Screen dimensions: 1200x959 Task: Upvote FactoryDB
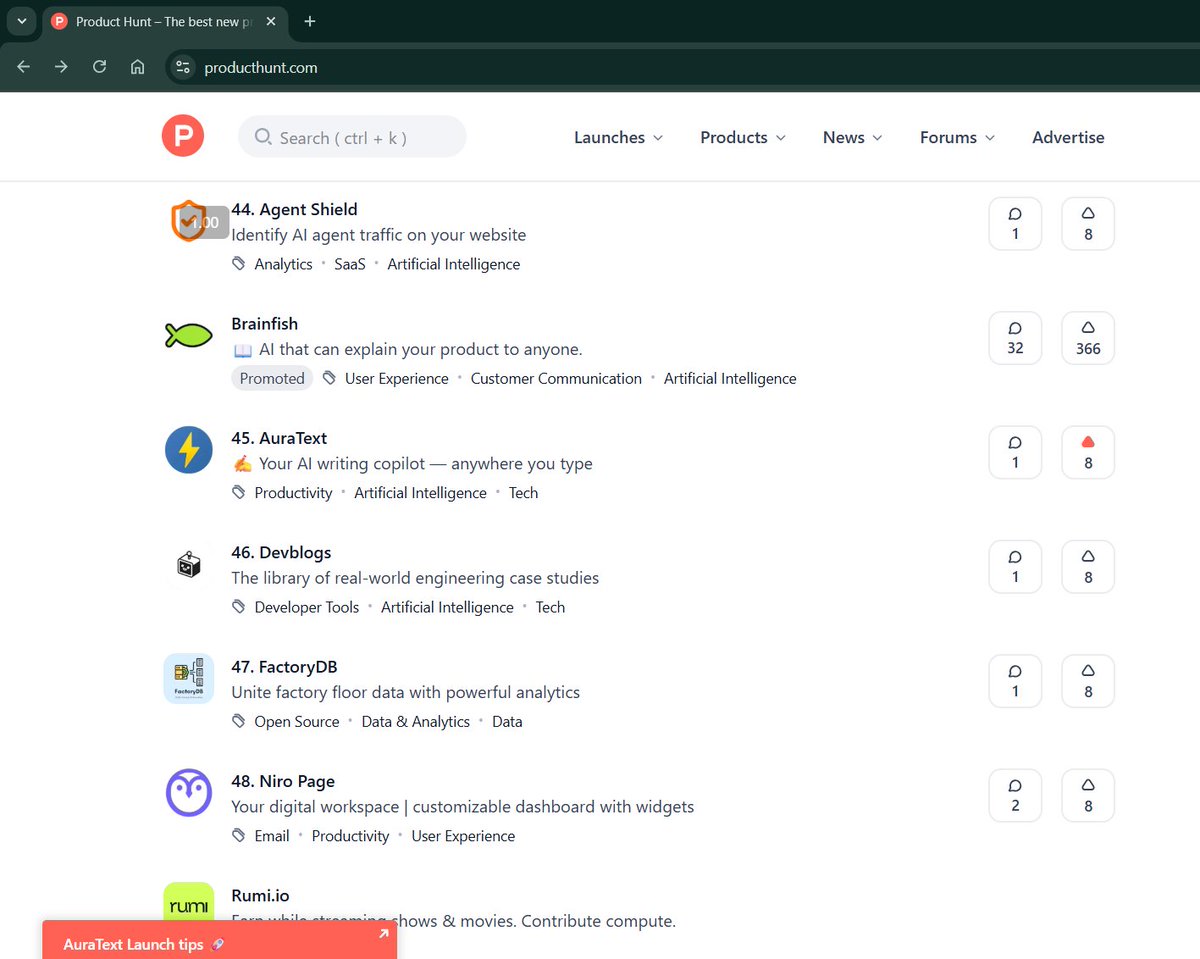(1088, 681)
